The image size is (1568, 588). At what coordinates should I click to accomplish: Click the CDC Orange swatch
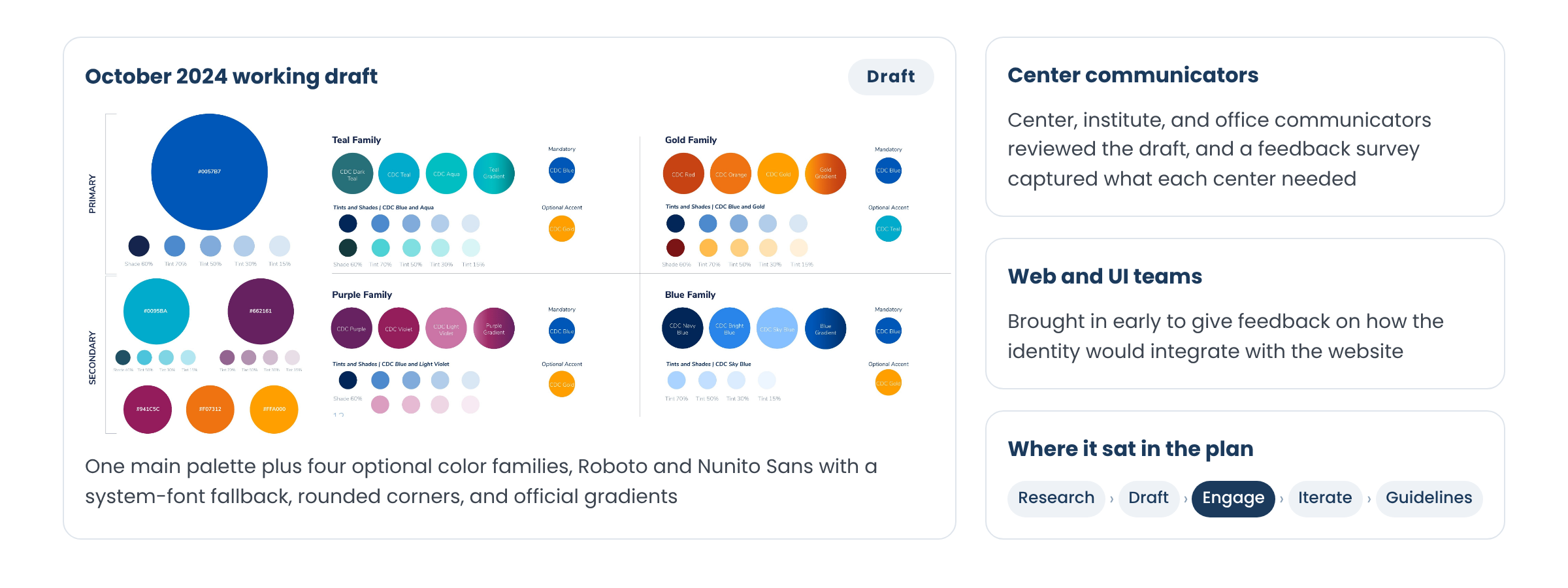coord(730,174)
